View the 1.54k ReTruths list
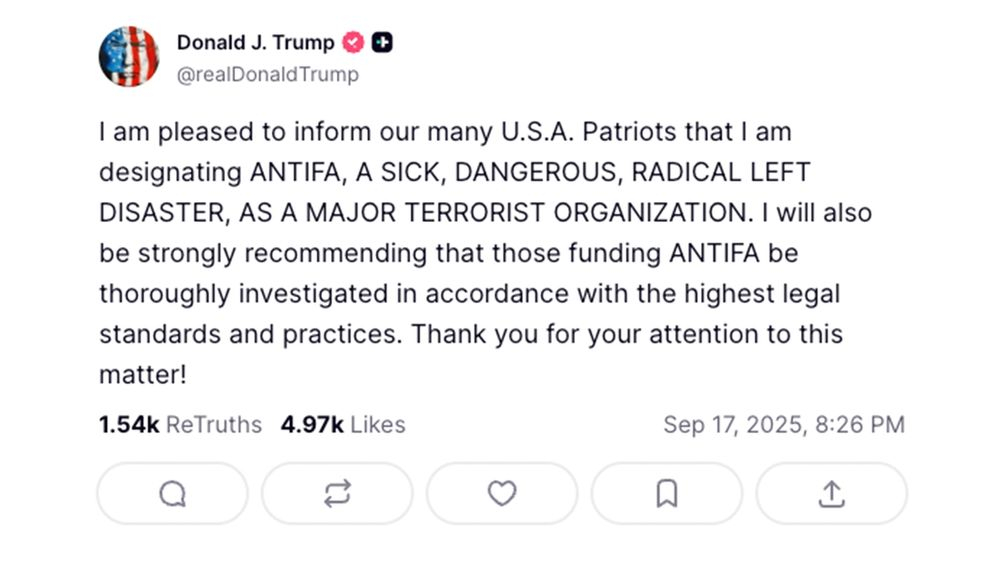 pos(180,425)
